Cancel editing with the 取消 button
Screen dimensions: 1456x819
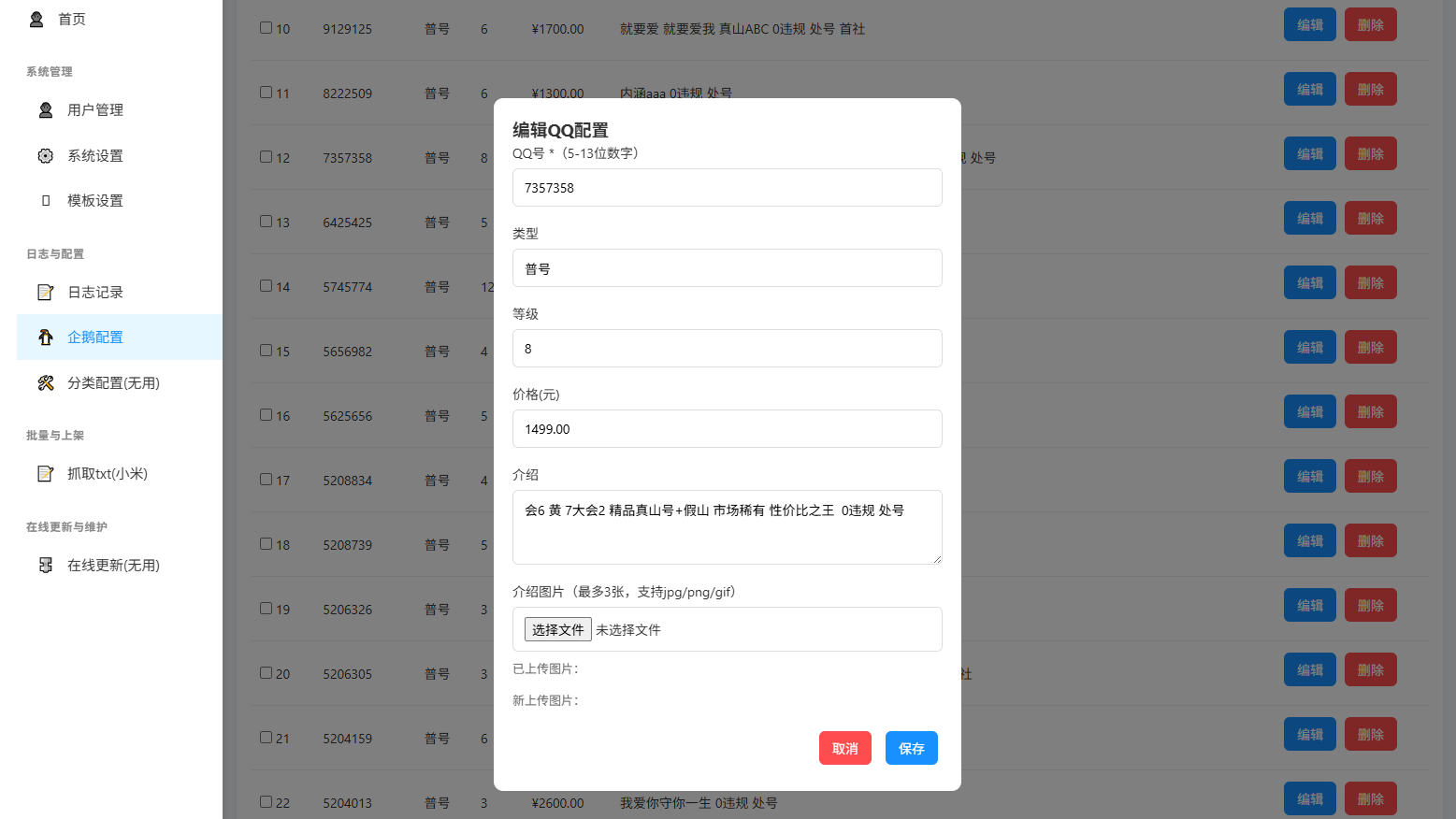(844, 748)
